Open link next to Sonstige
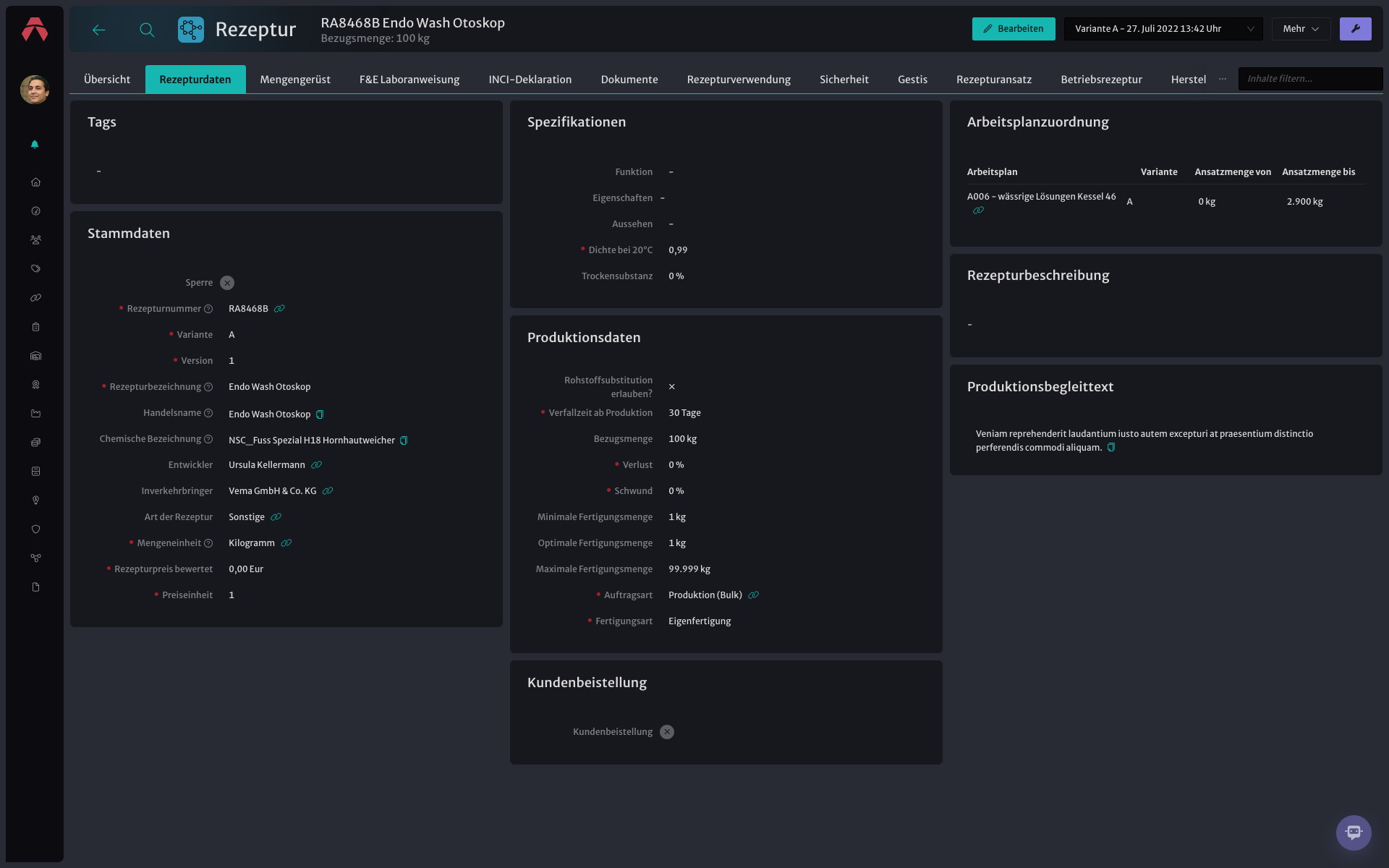This screenshot has width=1389, height=868. click(x=276, y=517)
